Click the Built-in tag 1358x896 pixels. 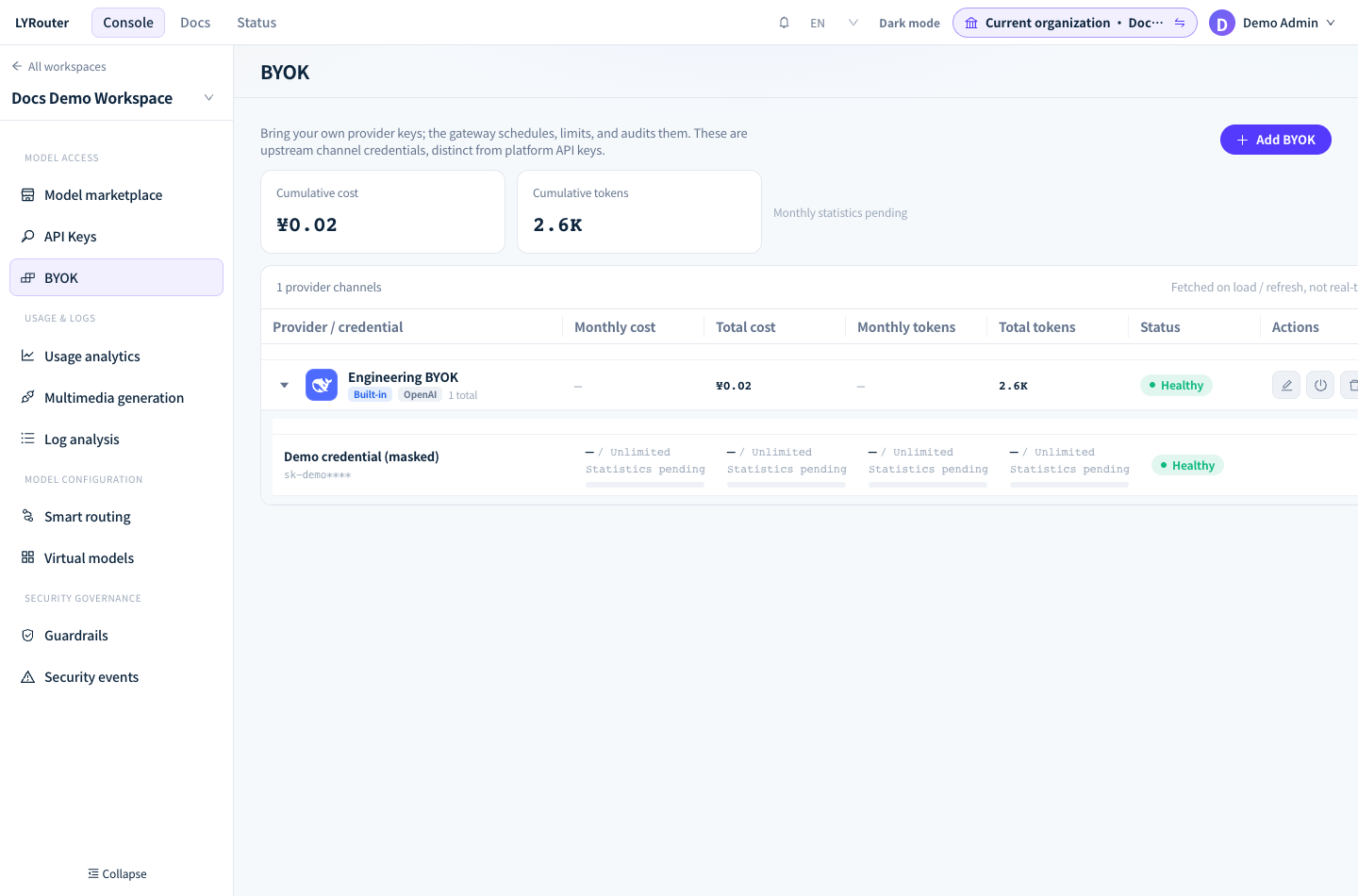coord(371,394)
